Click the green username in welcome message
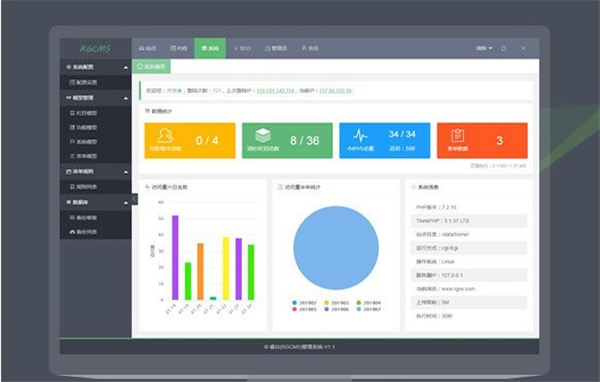The image size is (600, 382). coord(174,91)
